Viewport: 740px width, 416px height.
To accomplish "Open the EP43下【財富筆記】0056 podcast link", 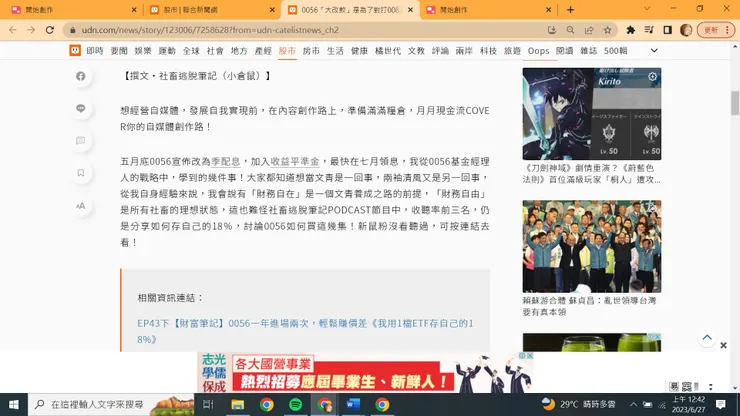I will pos(305,331).
